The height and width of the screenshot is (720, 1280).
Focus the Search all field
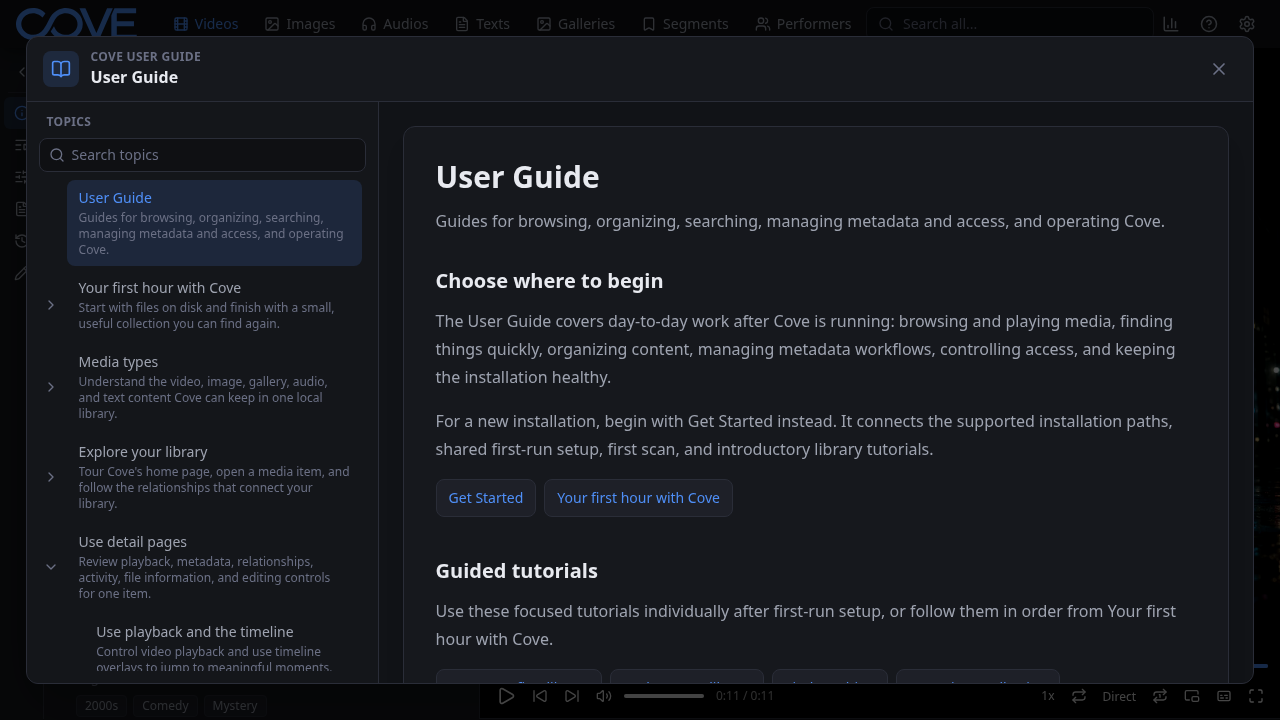click(1010, 24)
